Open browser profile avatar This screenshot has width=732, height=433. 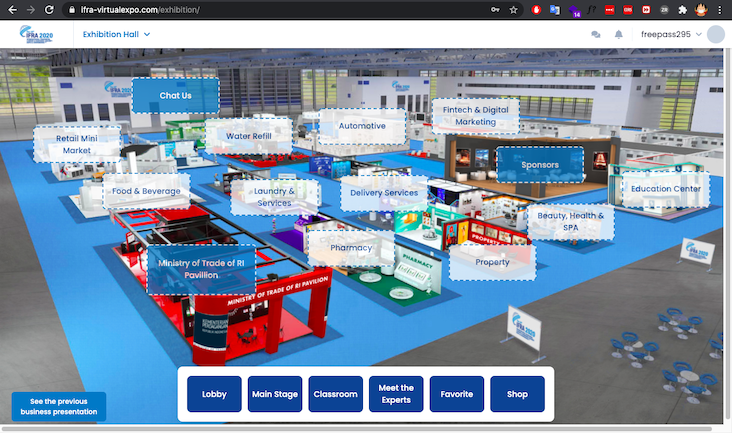701,9
